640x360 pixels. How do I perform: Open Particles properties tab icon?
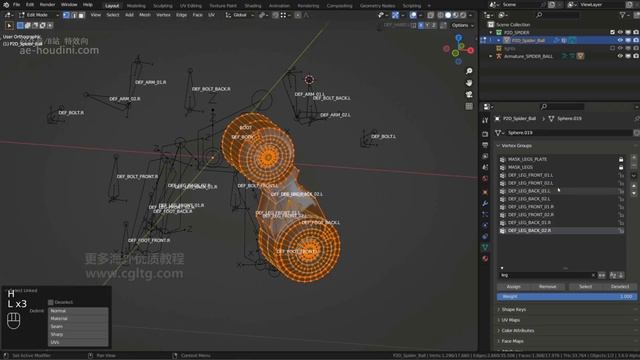click(485, 214)
